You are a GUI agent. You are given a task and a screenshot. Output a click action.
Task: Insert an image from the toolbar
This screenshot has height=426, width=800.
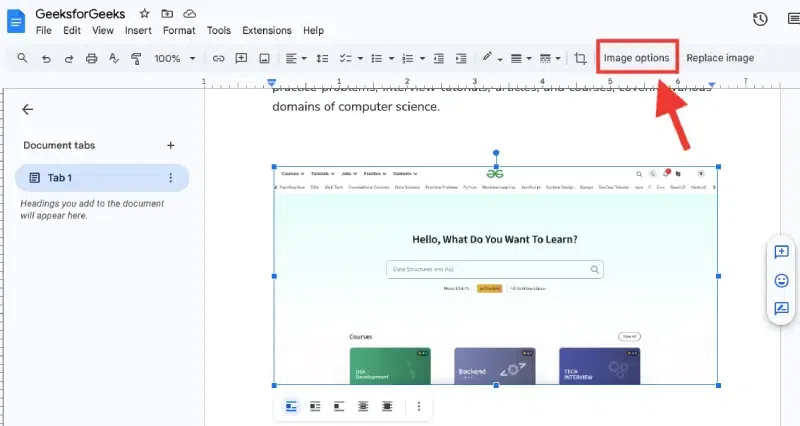click(x=264, y=58)
